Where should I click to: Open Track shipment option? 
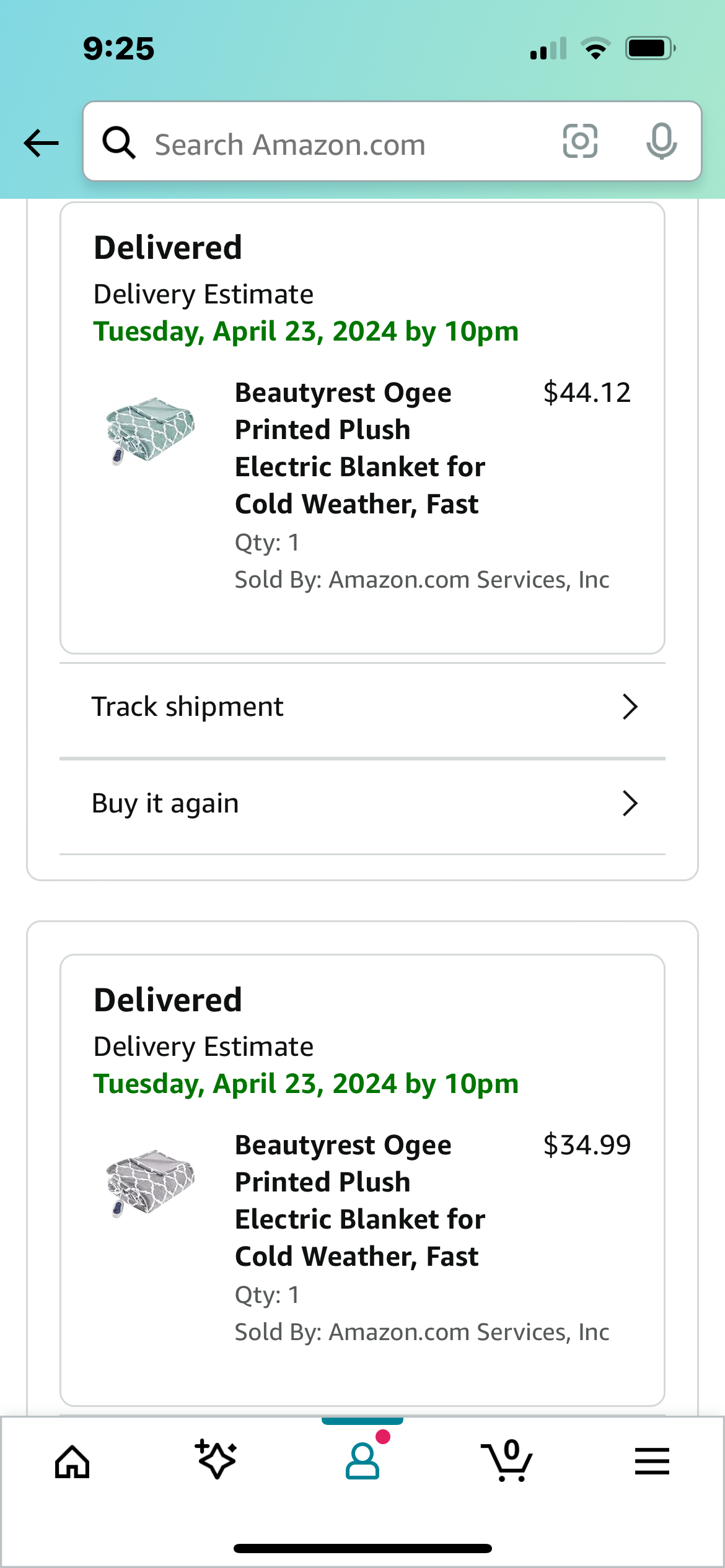point(362,707)
